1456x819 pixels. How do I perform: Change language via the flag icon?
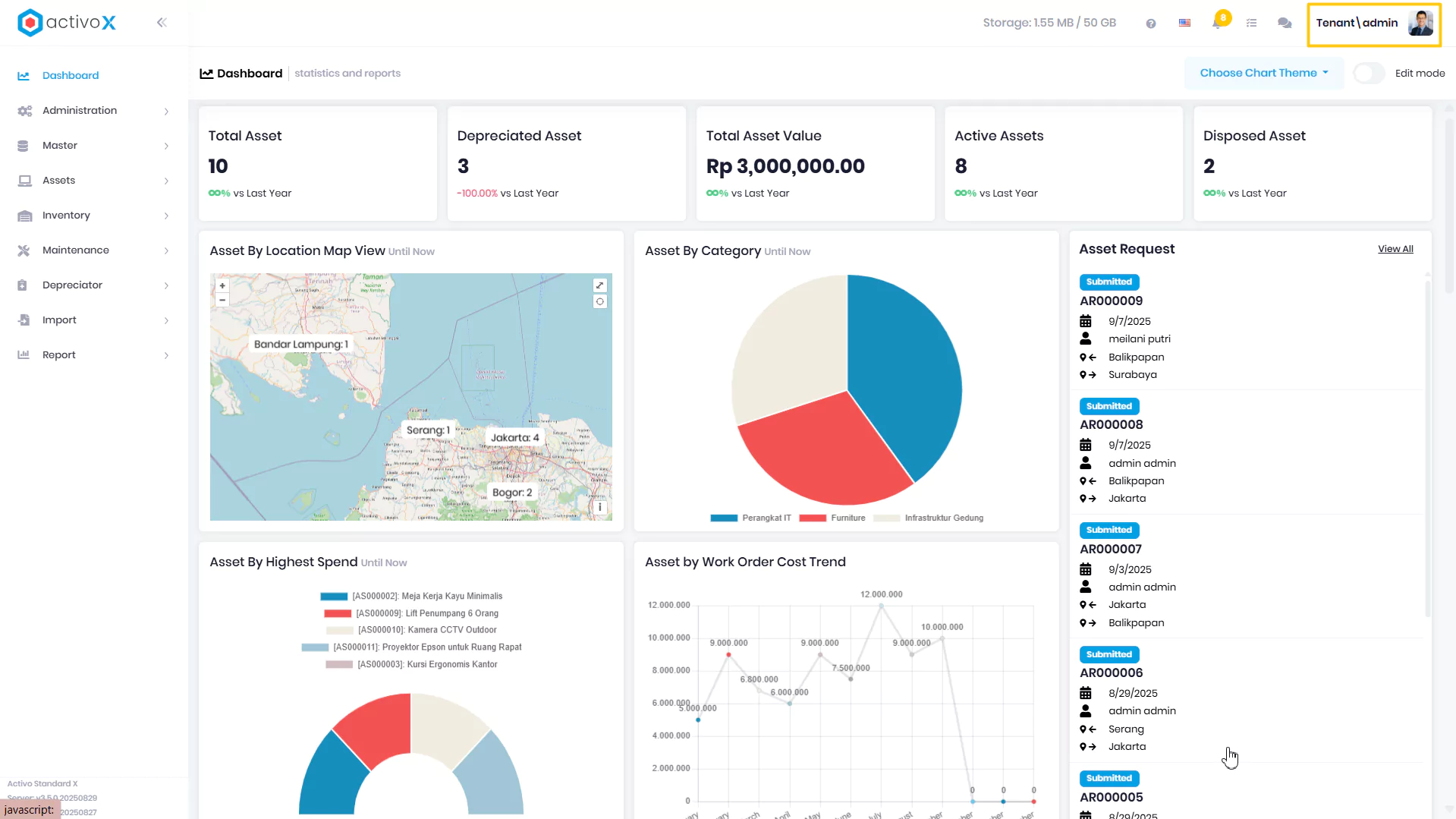point(1184,23)
